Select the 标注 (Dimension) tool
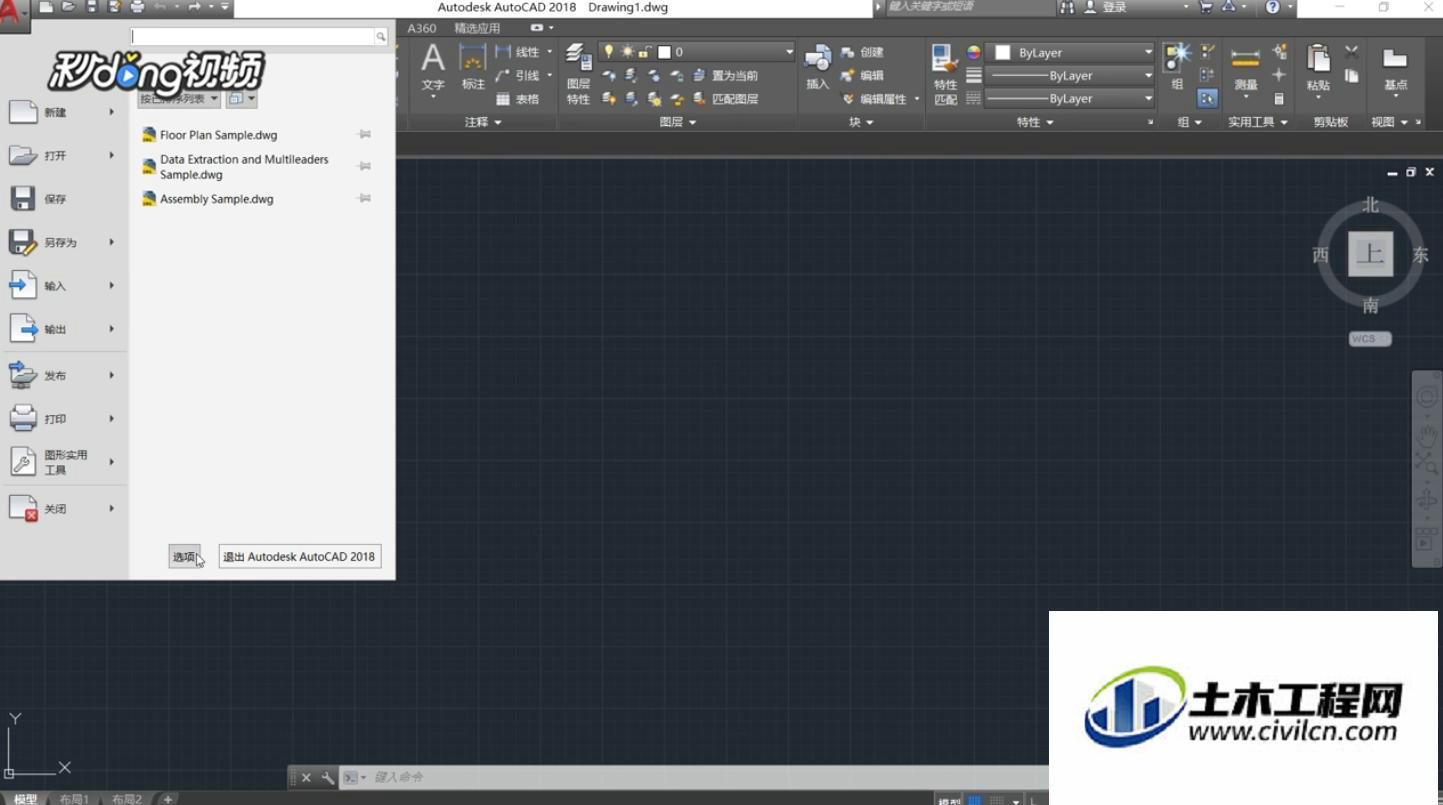This screenshot has width=1443, height=805. pos(473,69)
